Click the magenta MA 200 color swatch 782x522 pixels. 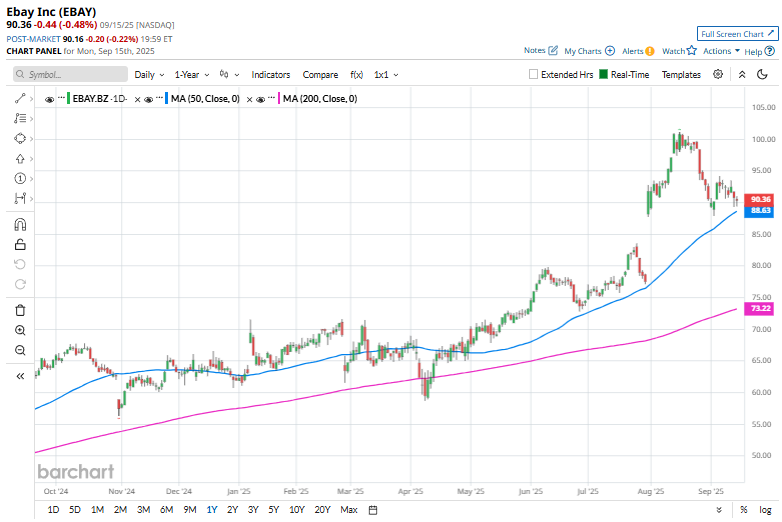tap(279, 98)
